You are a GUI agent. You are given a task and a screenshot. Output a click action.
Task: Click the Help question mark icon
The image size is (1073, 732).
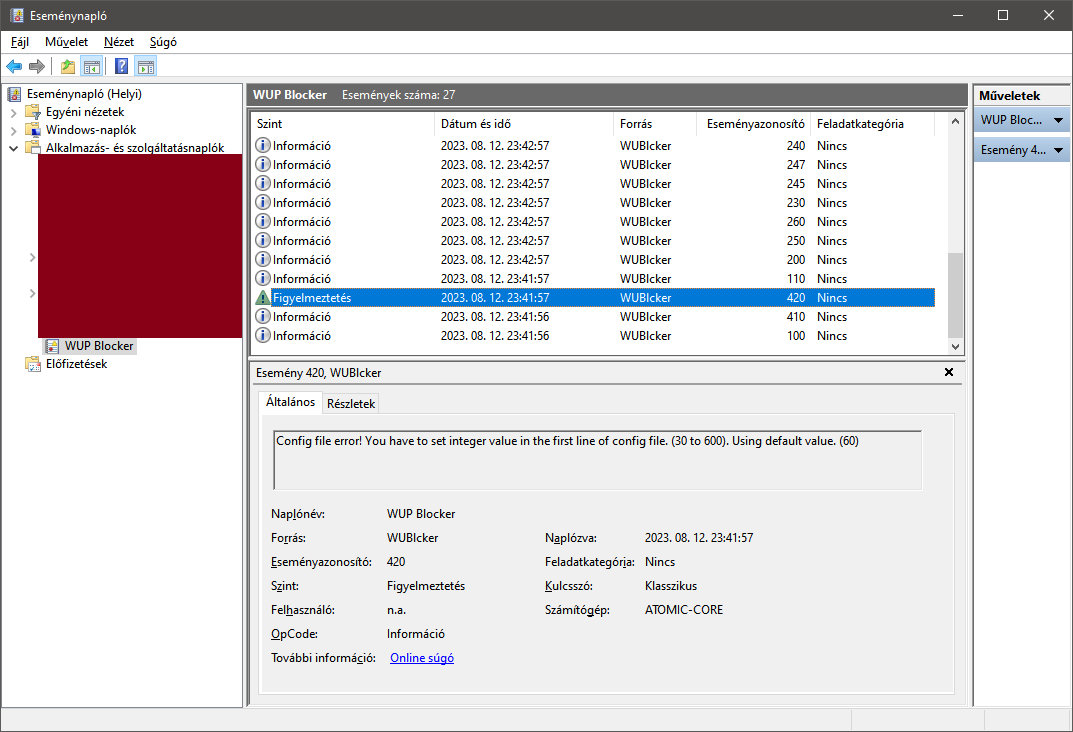120,66
